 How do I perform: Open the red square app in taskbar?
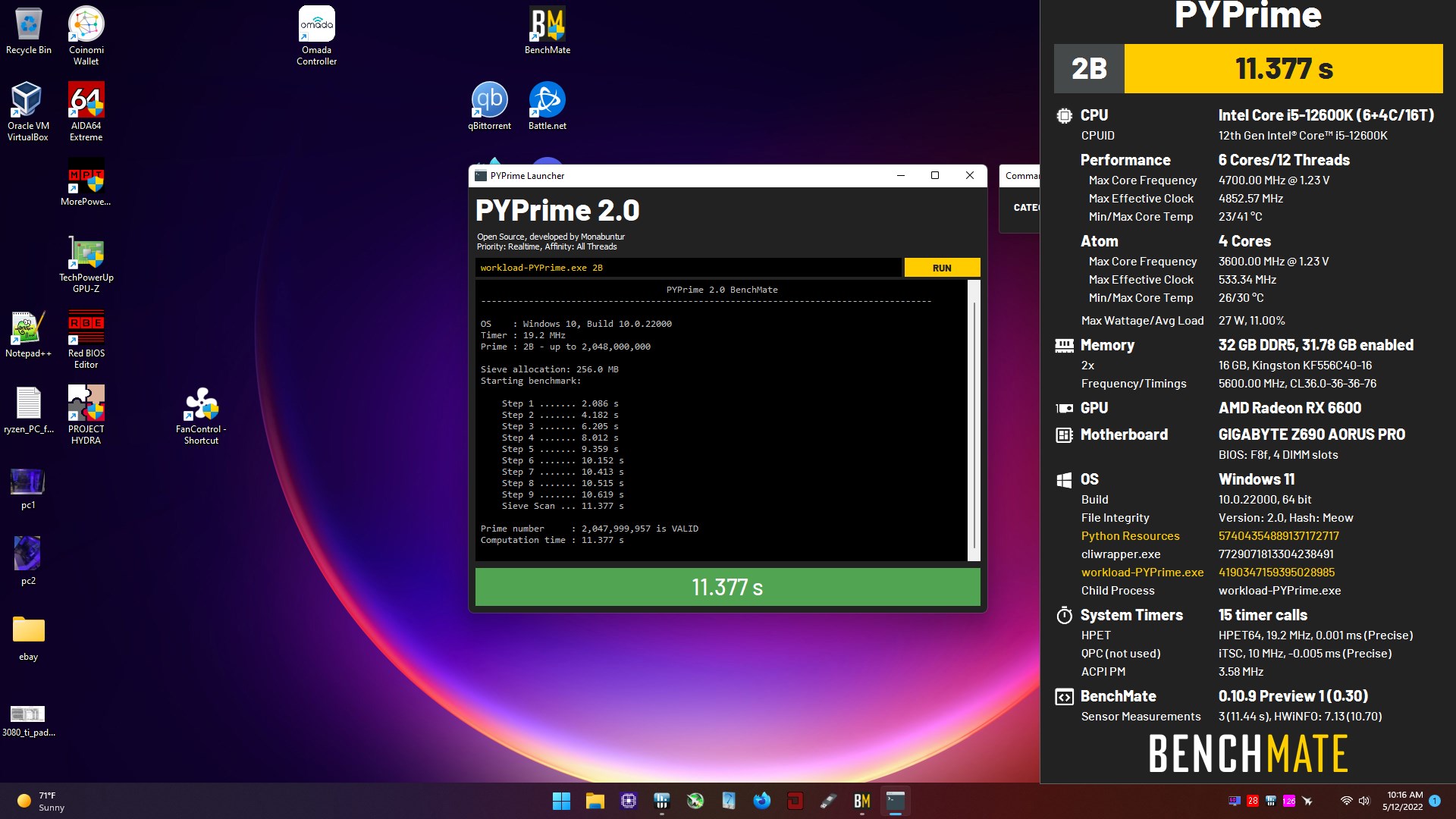coord(795,801)
